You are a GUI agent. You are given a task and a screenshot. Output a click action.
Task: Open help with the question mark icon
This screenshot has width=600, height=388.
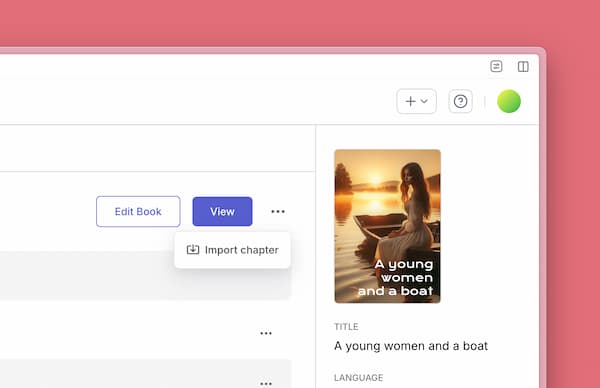pos(460,101)
